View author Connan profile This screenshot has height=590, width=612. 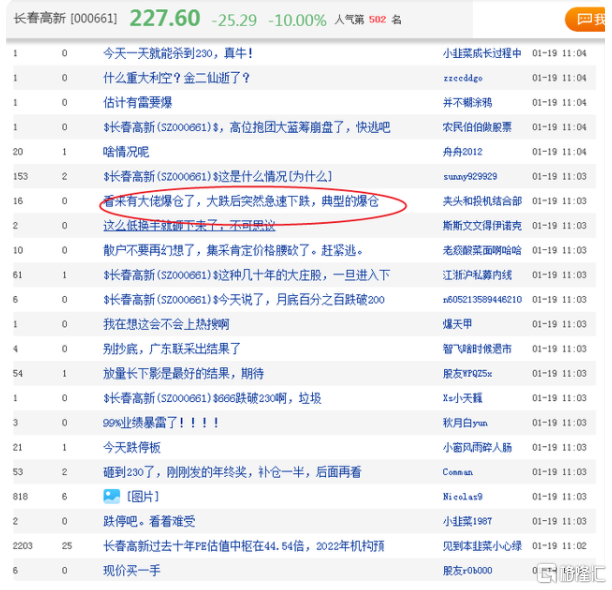pos(457,472)
